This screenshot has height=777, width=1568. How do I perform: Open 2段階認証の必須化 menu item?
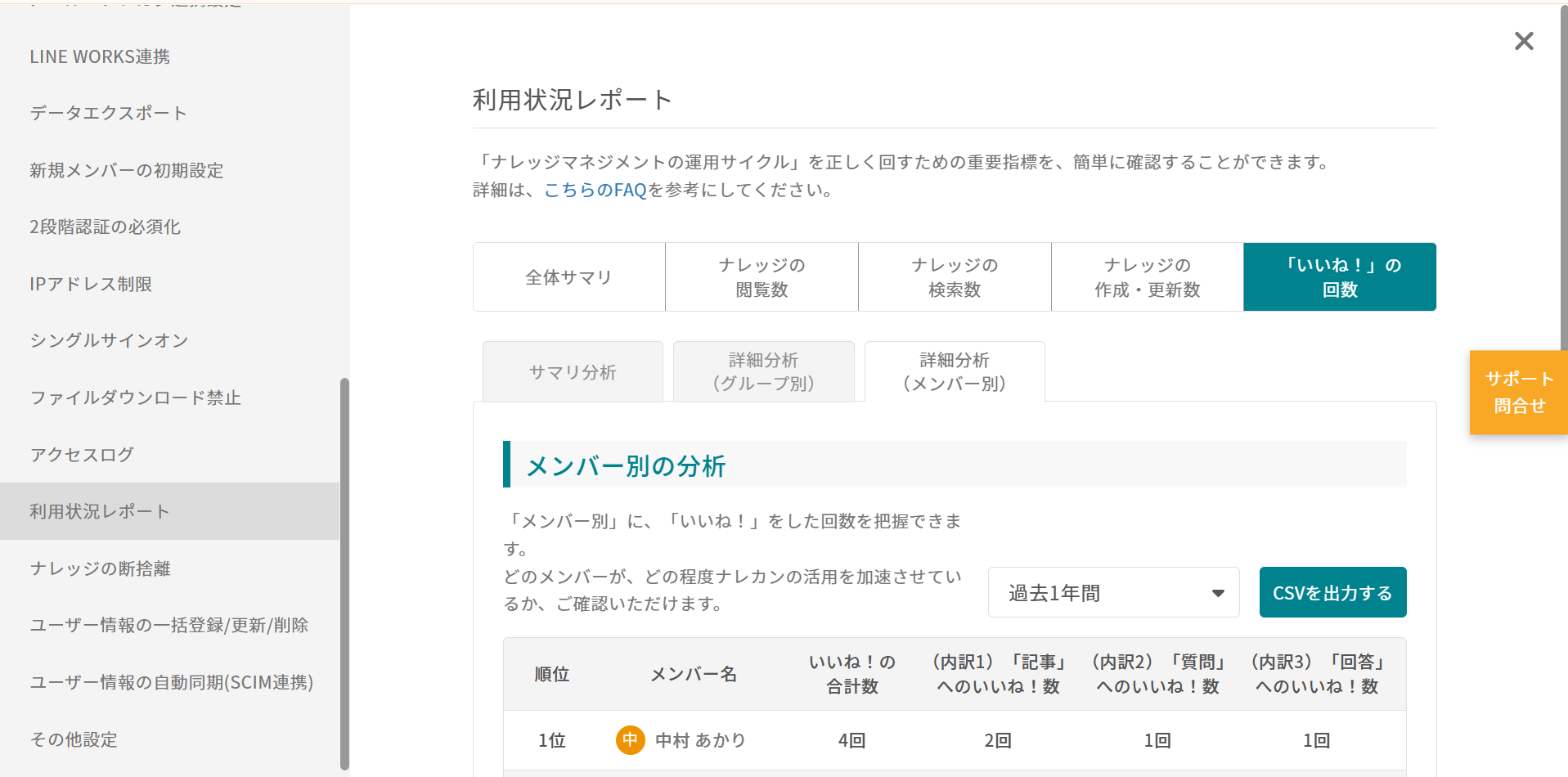(105, 227)
